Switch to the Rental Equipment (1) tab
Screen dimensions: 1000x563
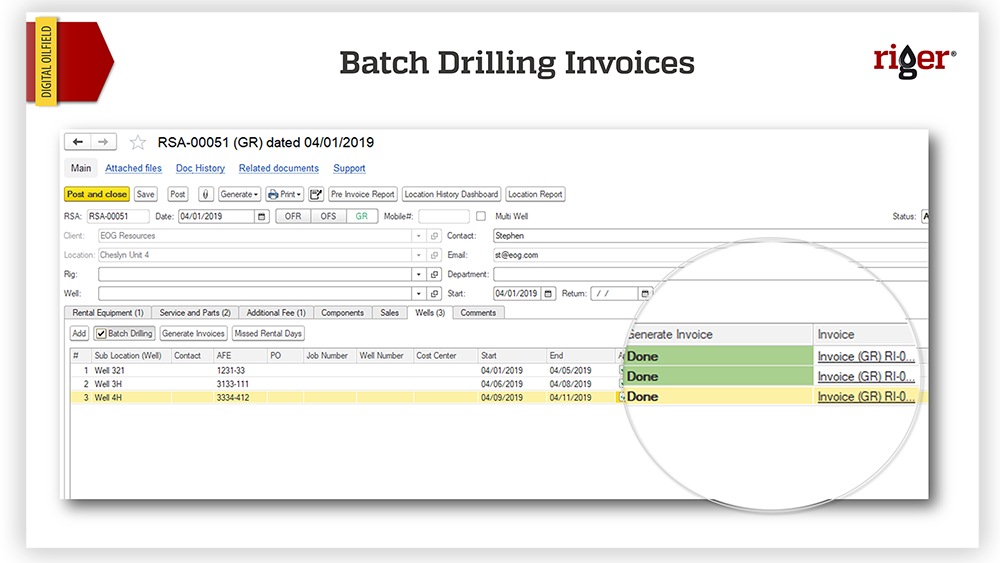(108, 313)
